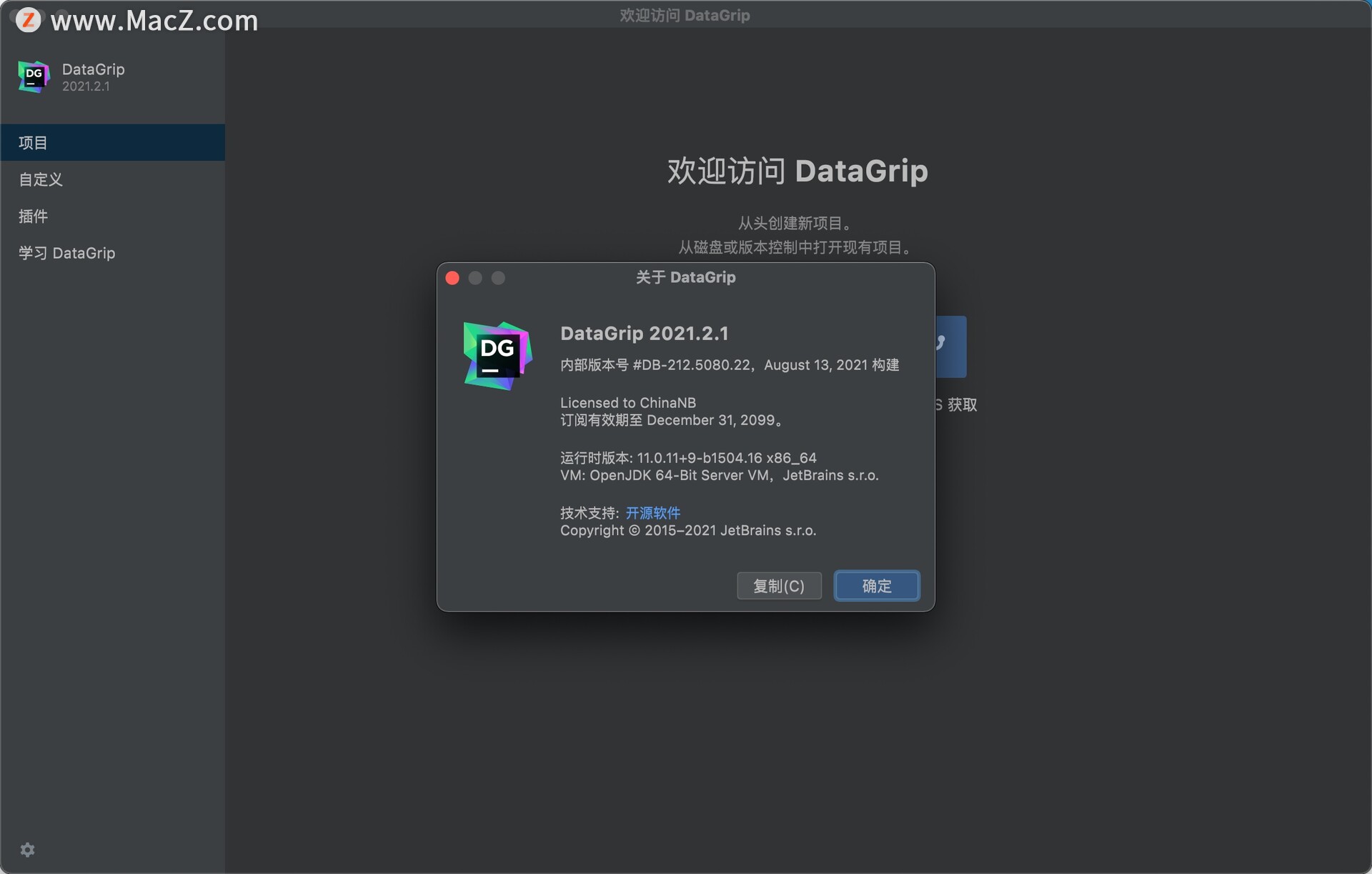The image size is (1372, 874).
Task: Open the MacZ website link
Action: [155, 17]
